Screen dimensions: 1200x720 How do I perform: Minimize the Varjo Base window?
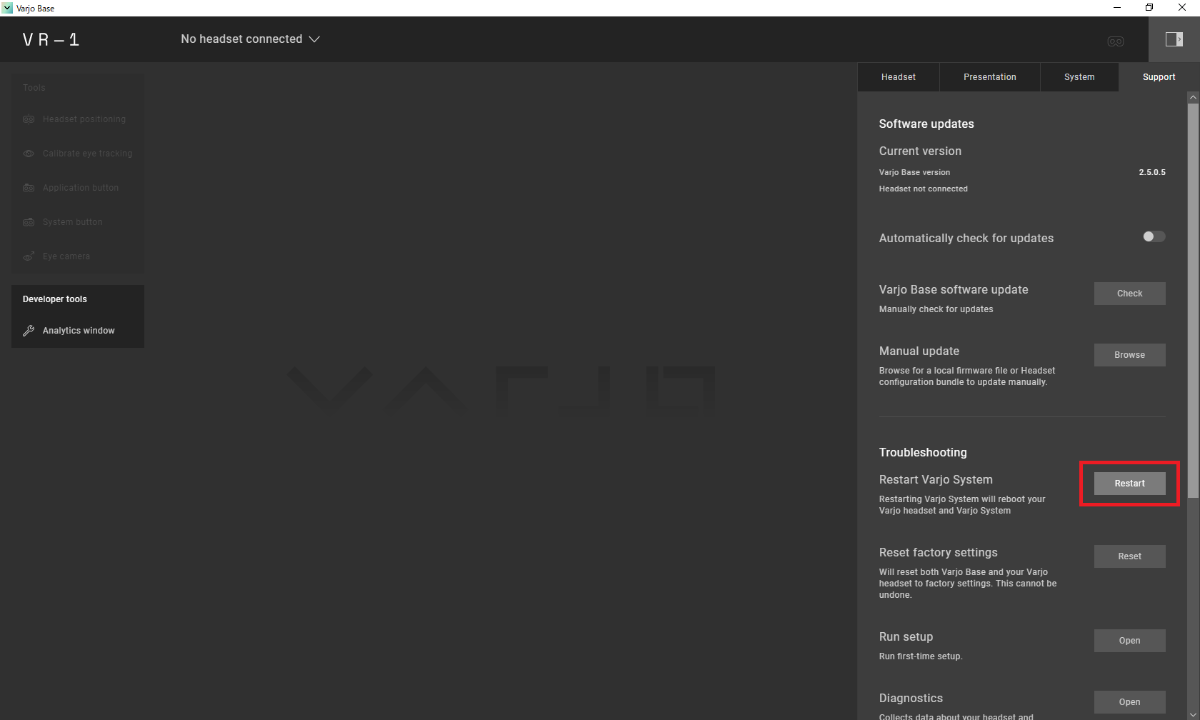click(1116, 8)
